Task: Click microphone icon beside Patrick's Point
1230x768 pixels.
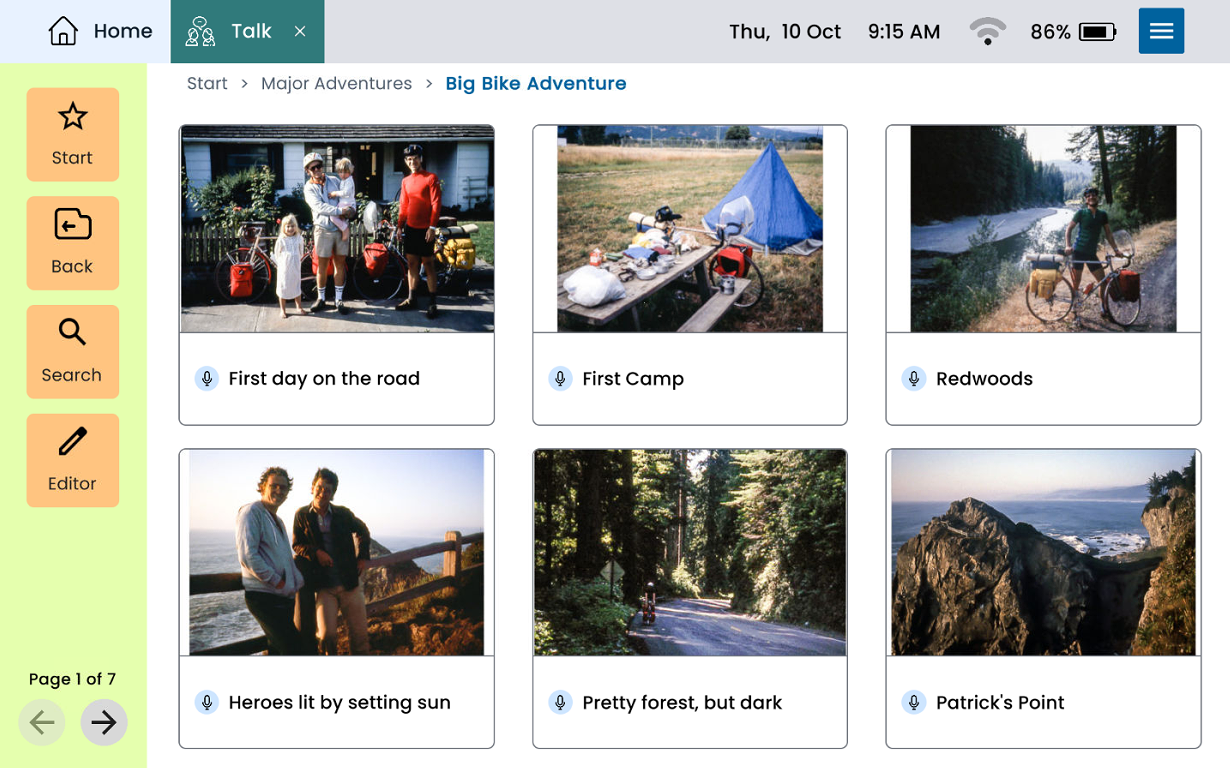Action: (x=914, y=702)
